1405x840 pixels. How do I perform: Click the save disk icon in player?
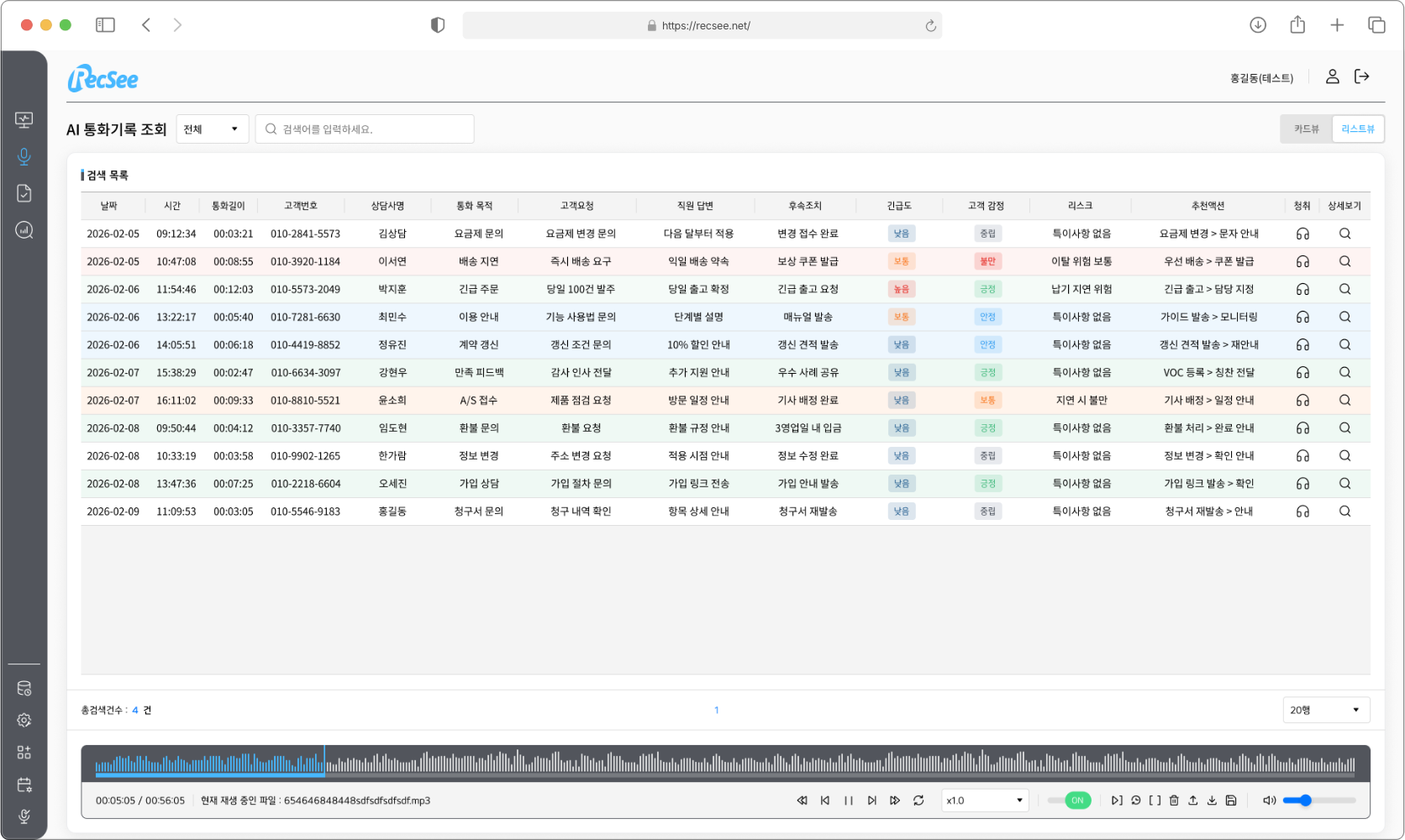tap(1231, 801)
